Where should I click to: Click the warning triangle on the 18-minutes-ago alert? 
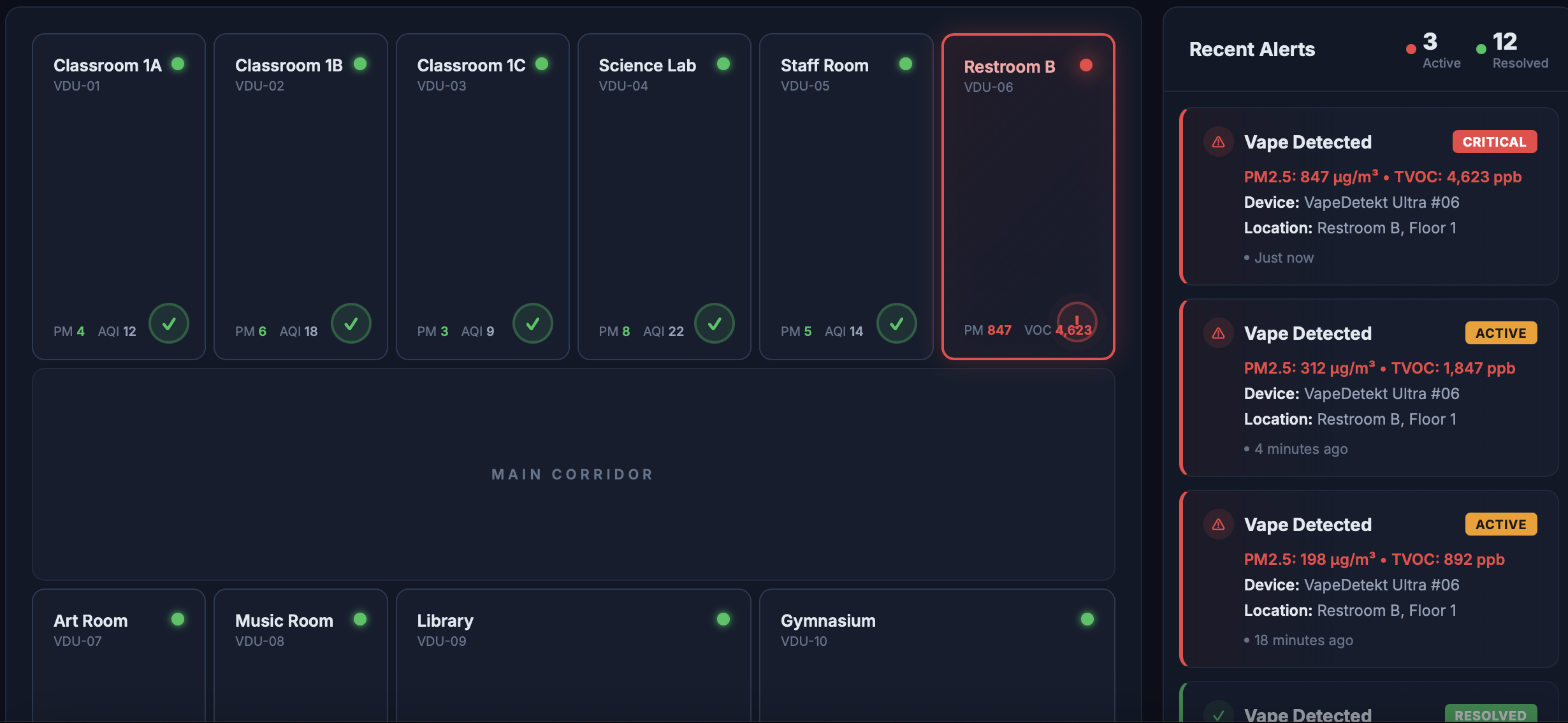click(x=1218, y=524)
